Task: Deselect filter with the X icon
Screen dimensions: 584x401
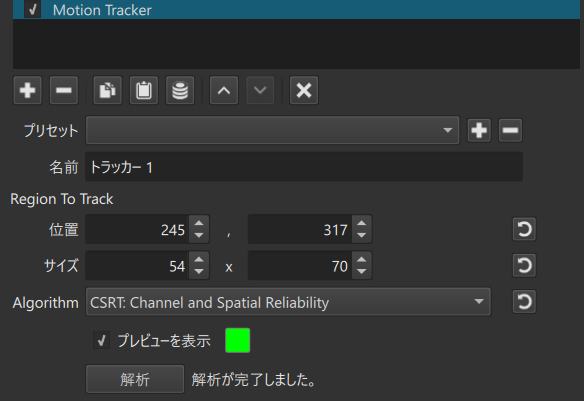Action: [x=304, y=90]
